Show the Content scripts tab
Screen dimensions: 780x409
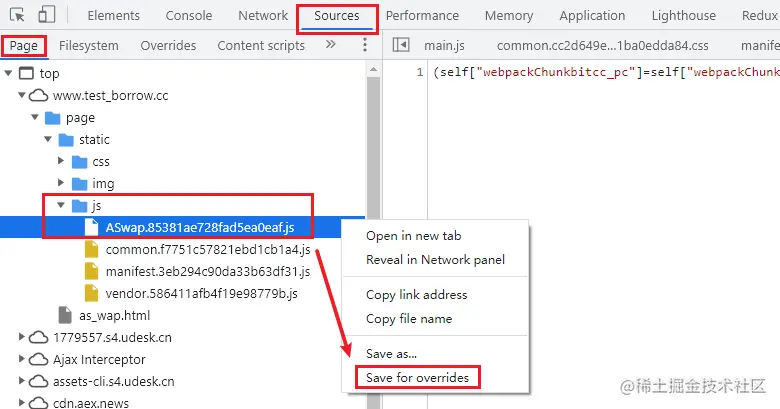click(261, 46)
